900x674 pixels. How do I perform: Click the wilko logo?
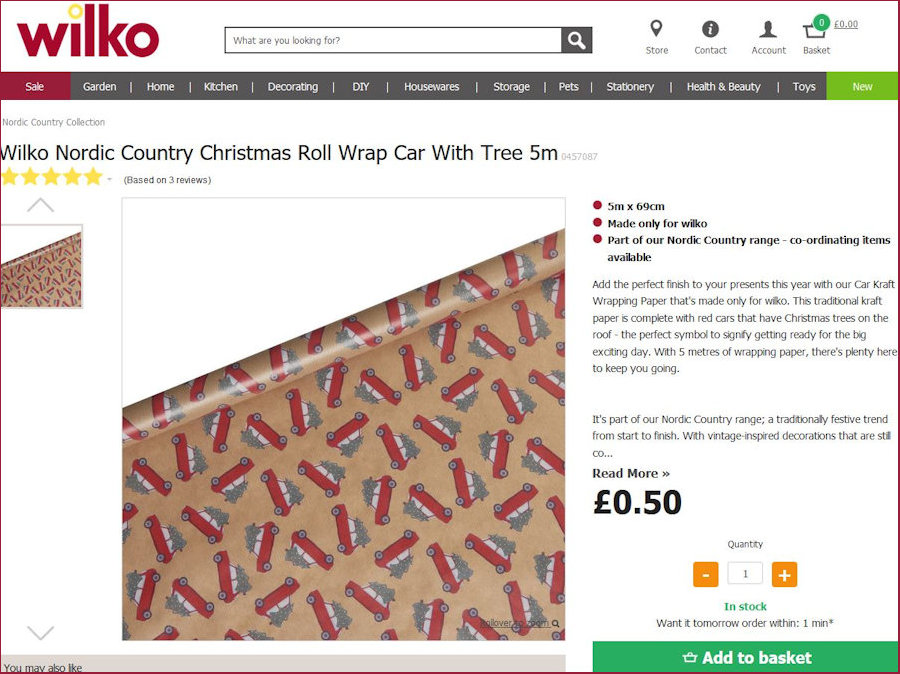[x=88, y=32]
